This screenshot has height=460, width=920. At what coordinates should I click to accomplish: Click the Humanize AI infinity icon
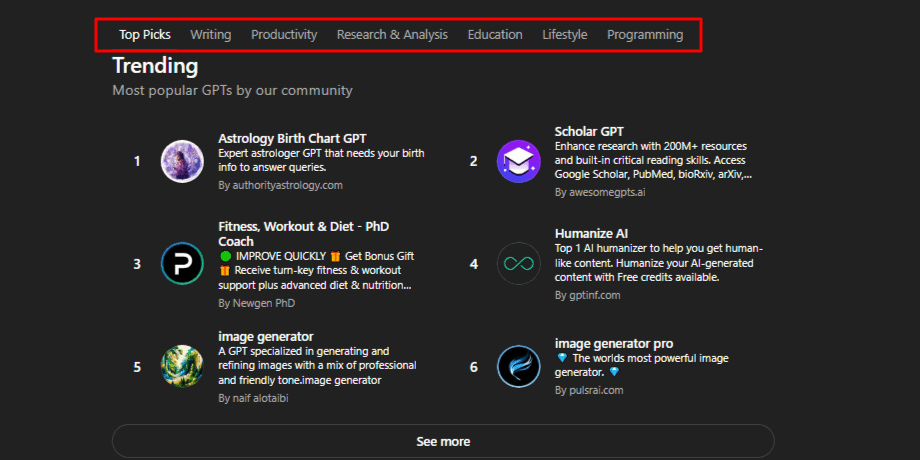coord(518,264)
